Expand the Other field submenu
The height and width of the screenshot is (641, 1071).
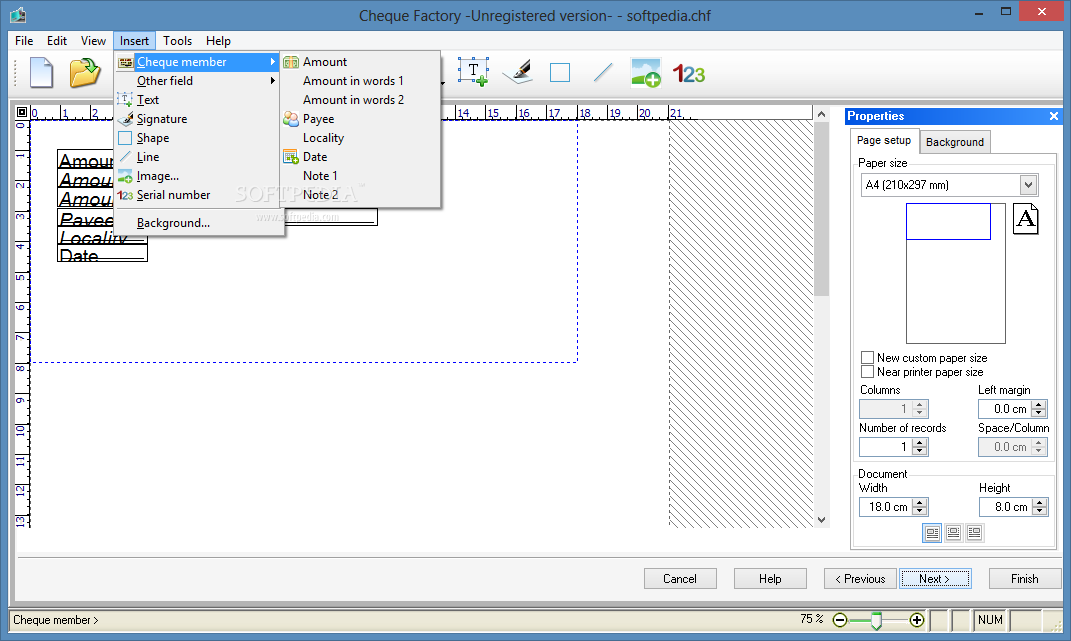pyautogui.click(x=199, y=81)
